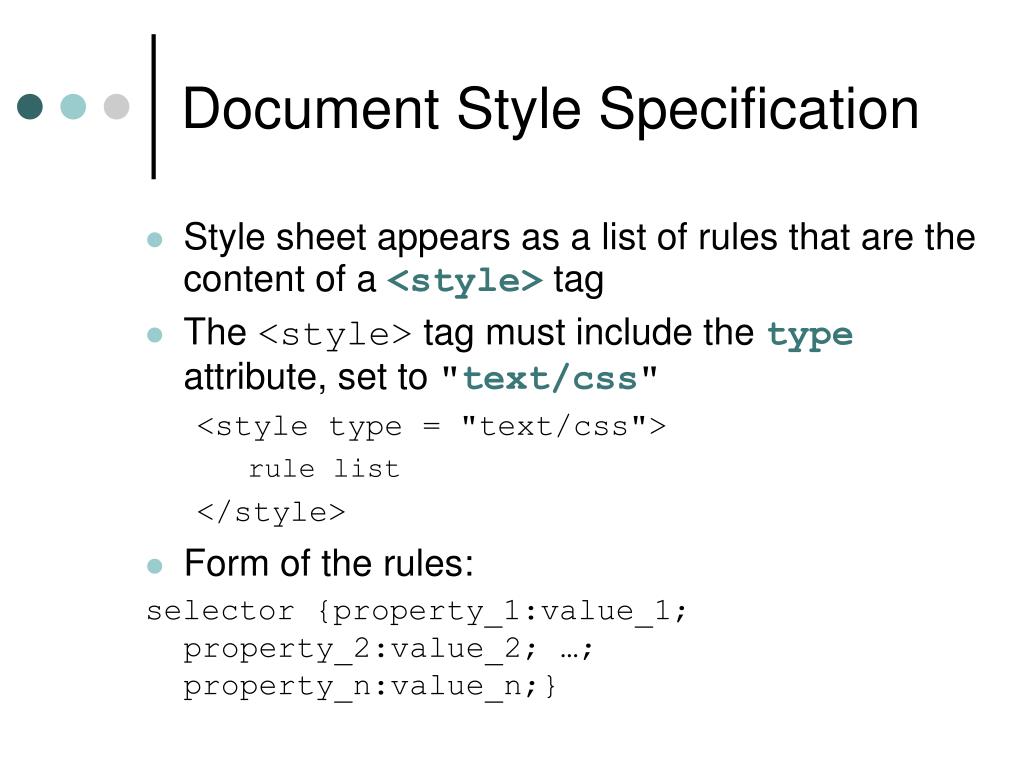Click the word "type" highlighted in green
This screenshot has height=768, width=1024.
pos(810,336)
